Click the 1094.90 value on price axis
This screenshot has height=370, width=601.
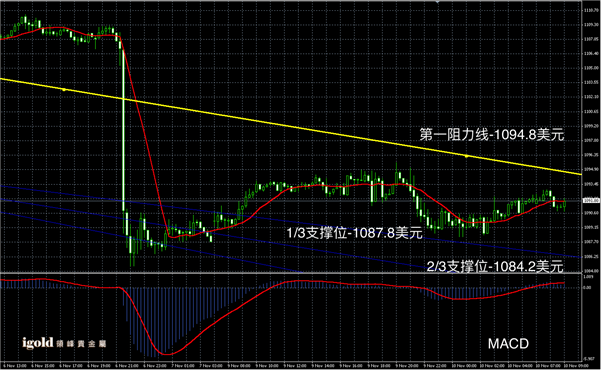tap(591, 169)
